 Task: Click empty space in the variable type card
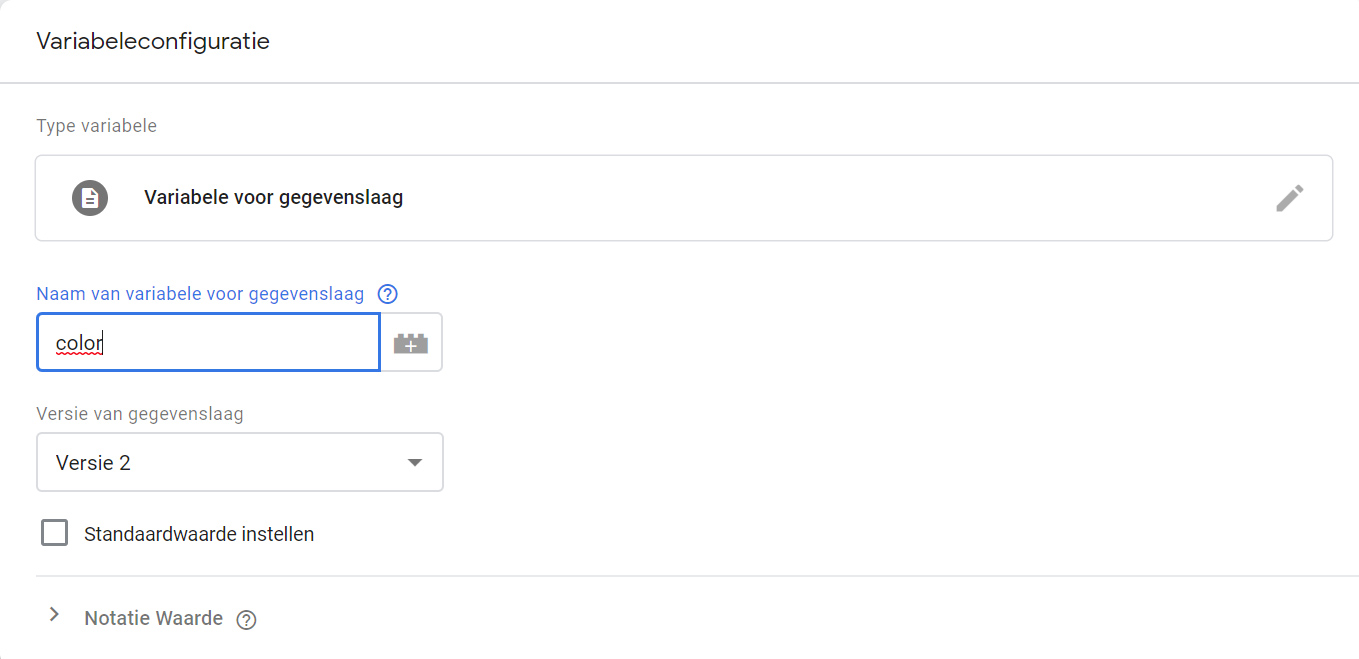tap(800, 198)
